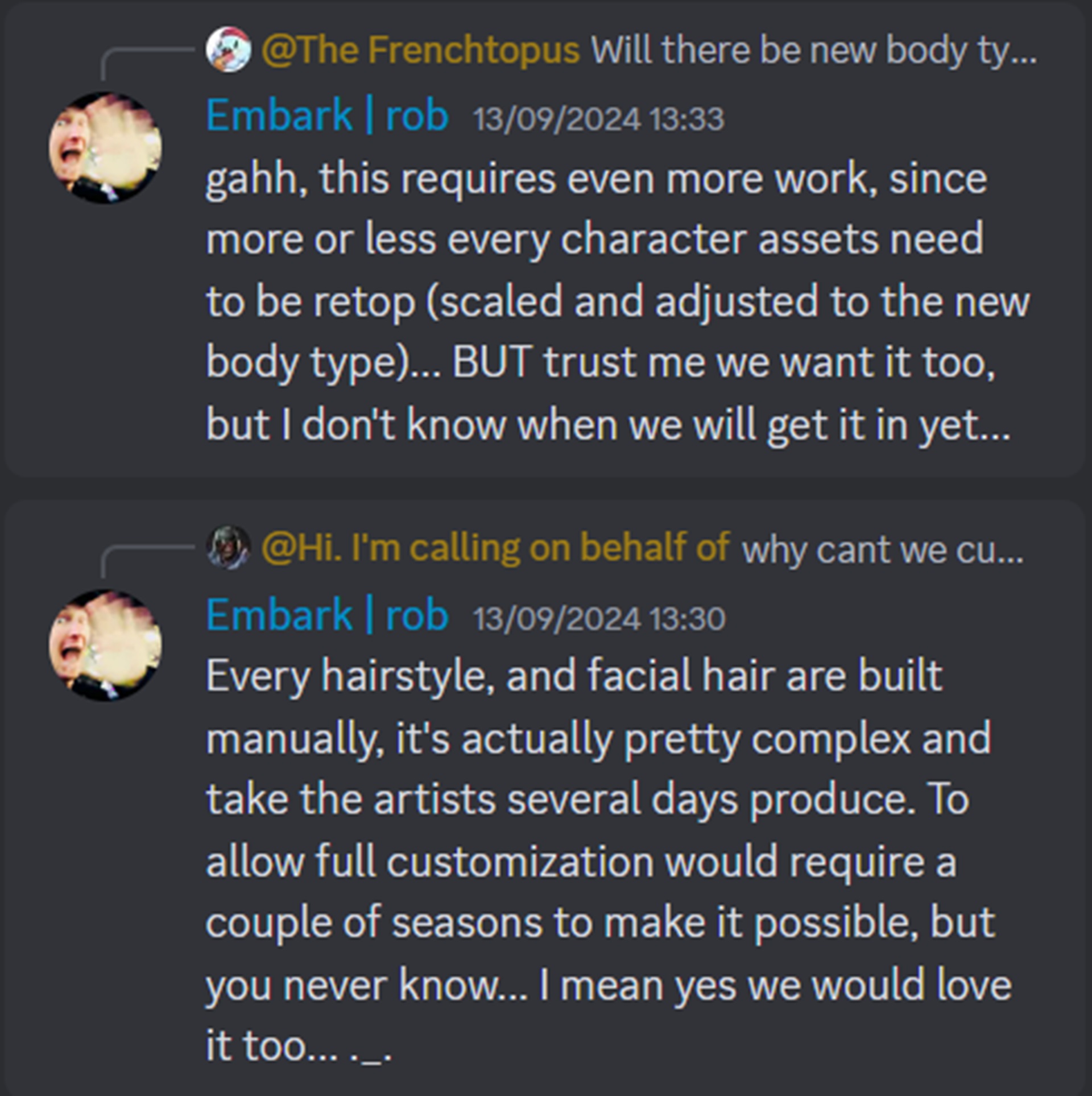Open the '@Hi. I'm calling on behalf of' mention
Screen dimensions: 1092x1096
[x=495, y=548]
